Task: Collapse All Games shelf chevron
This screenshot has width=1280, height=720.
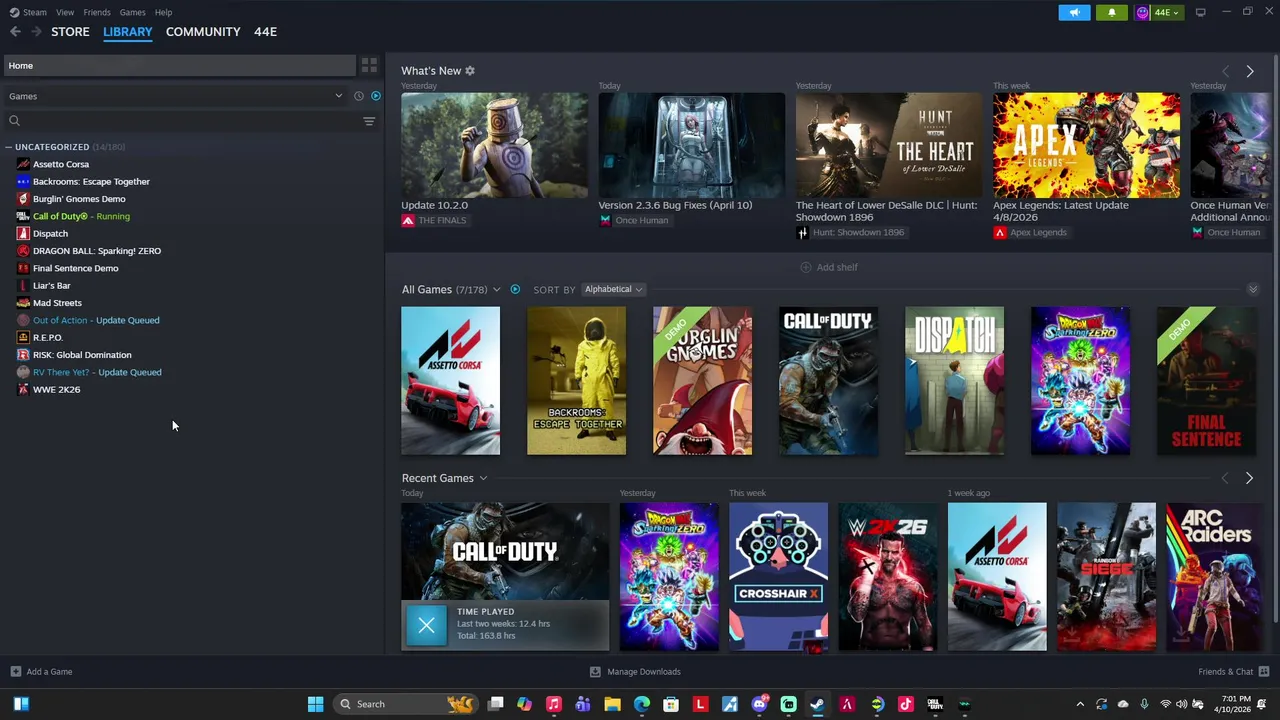Action: point(1252,289)
